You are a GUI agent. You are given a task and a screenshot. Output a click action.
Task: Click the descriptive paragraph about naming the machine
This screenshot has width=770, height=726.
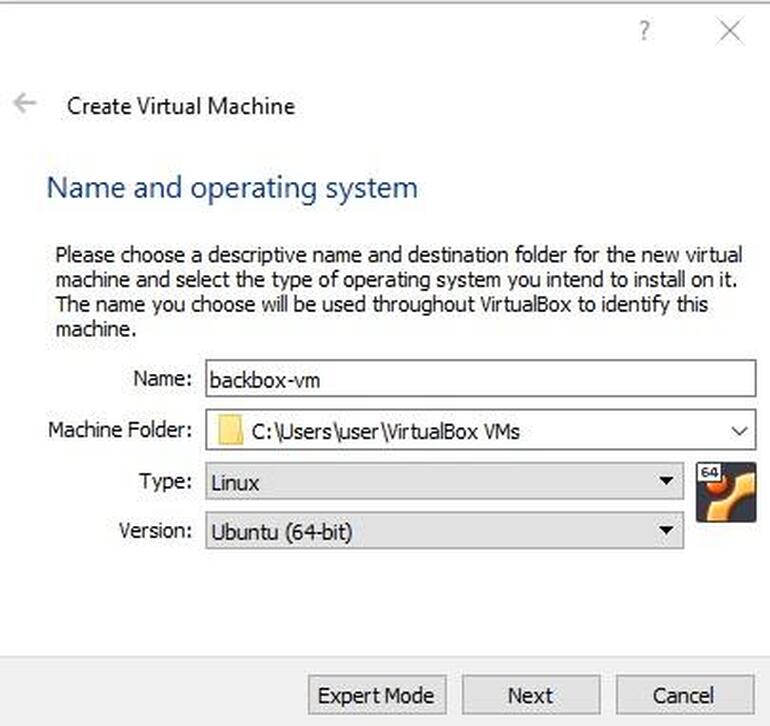398,292
